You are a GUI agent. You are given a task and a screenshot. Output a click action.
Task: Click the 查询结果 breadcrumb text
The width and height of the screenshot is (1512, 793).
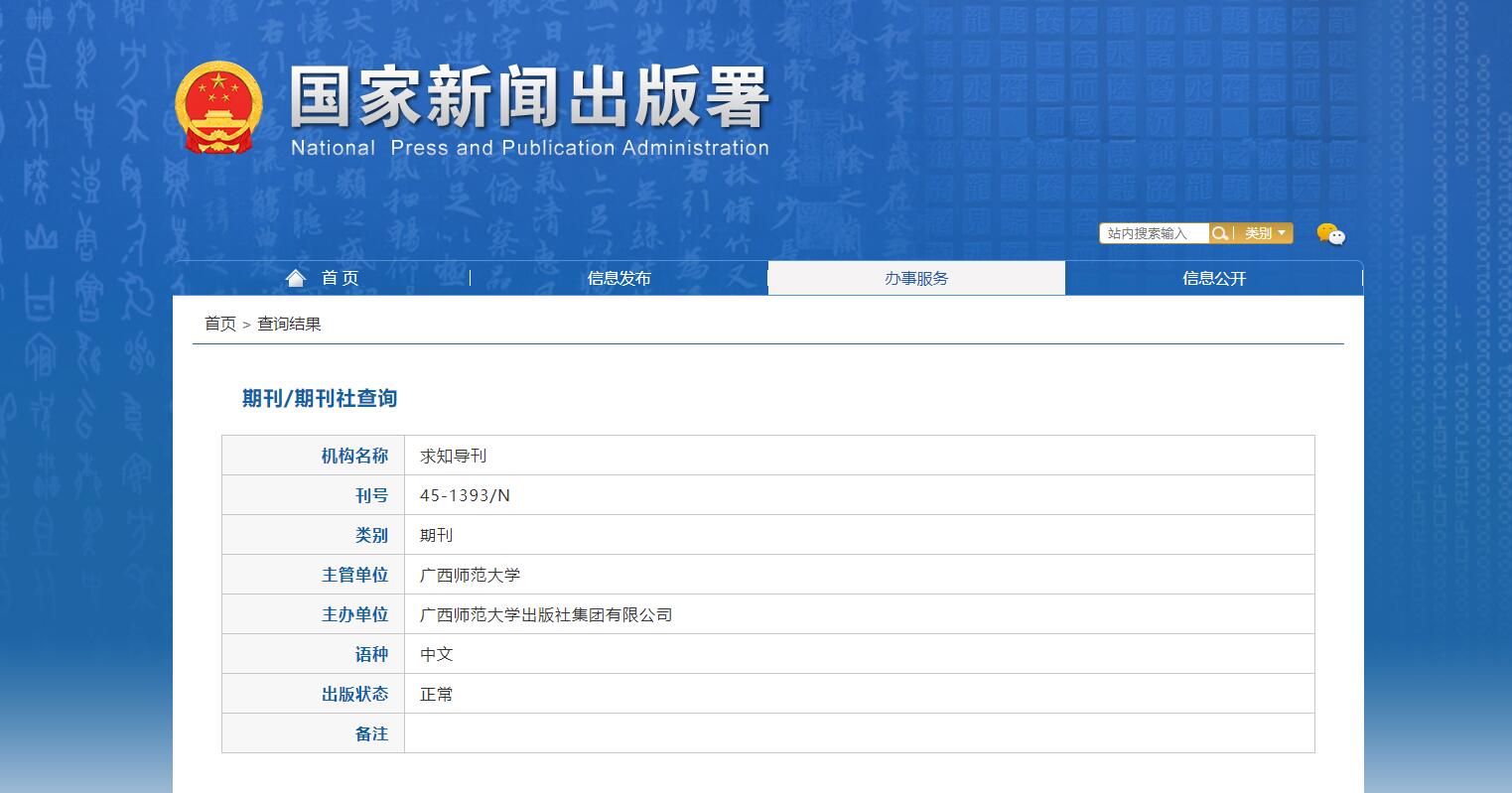click(x=289, y=324)
